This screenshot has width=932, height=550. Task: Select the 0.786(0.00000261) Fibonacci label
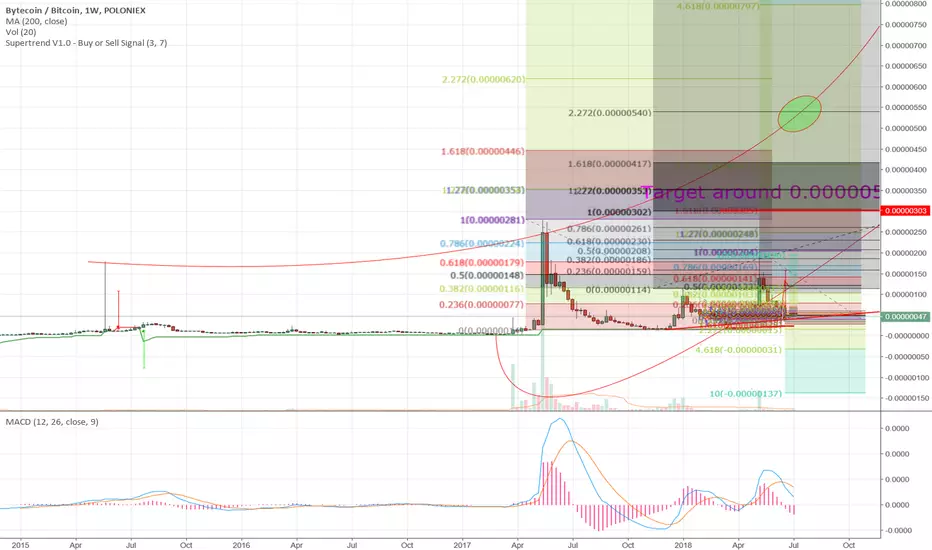609,229
